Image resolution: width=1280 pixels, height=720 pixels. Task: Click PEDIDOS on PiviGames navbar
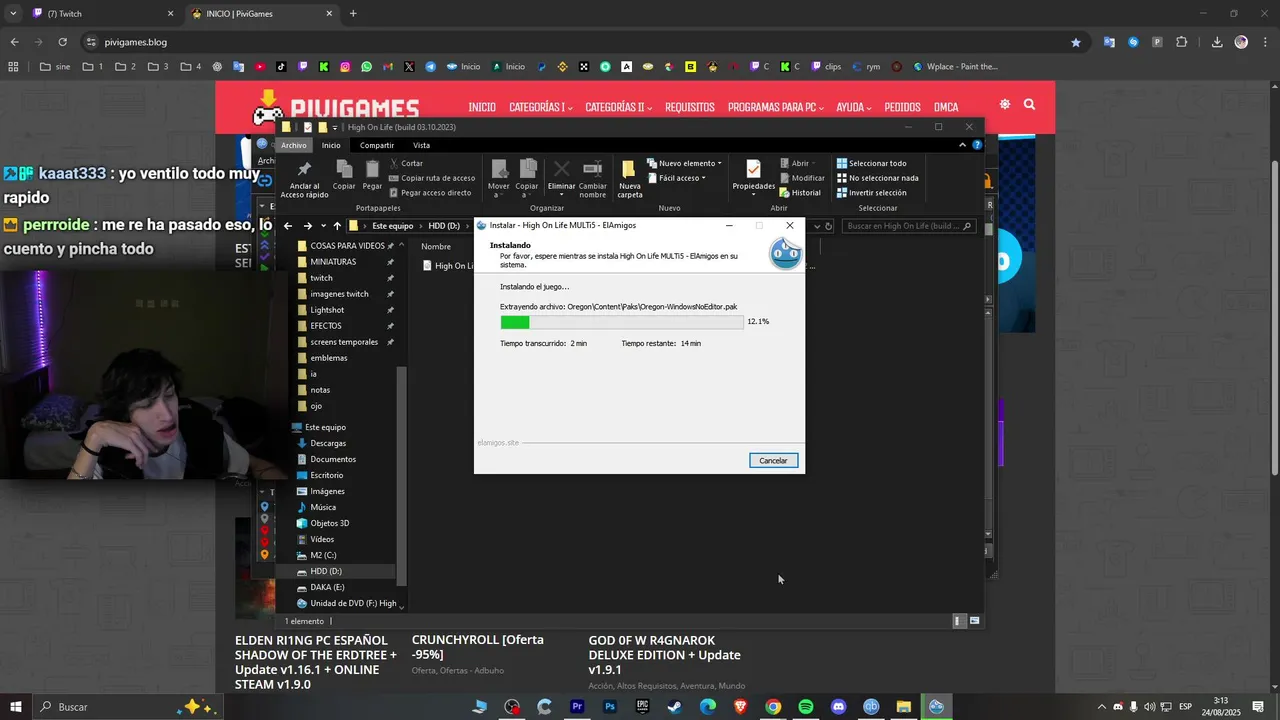902,107
